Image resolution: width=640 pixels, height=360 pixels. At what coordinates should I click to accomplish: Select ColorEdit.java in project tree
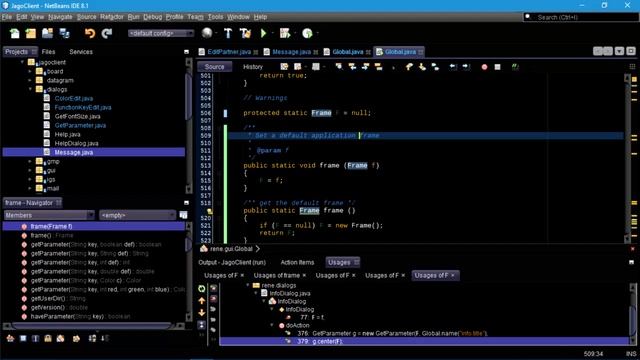[73, 98]
